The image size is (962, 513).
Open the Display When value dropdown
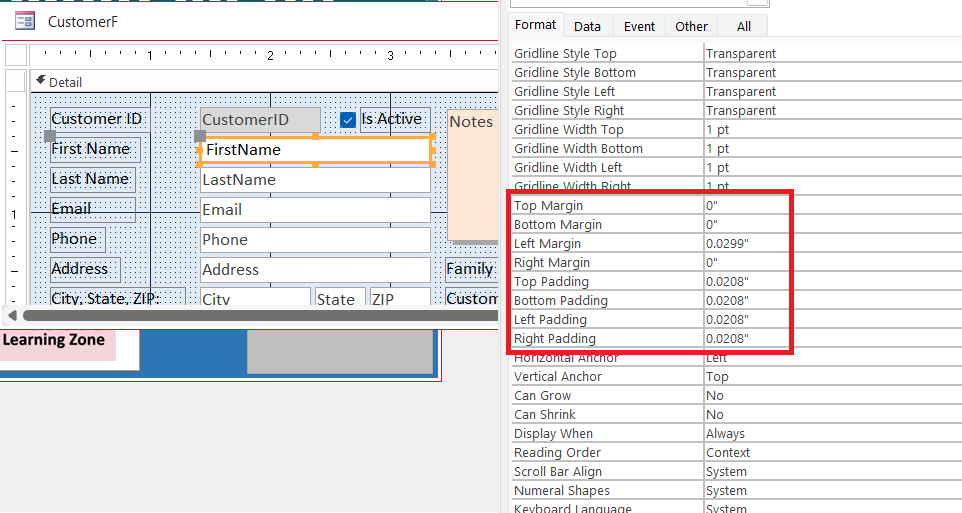tap(832, 434)
